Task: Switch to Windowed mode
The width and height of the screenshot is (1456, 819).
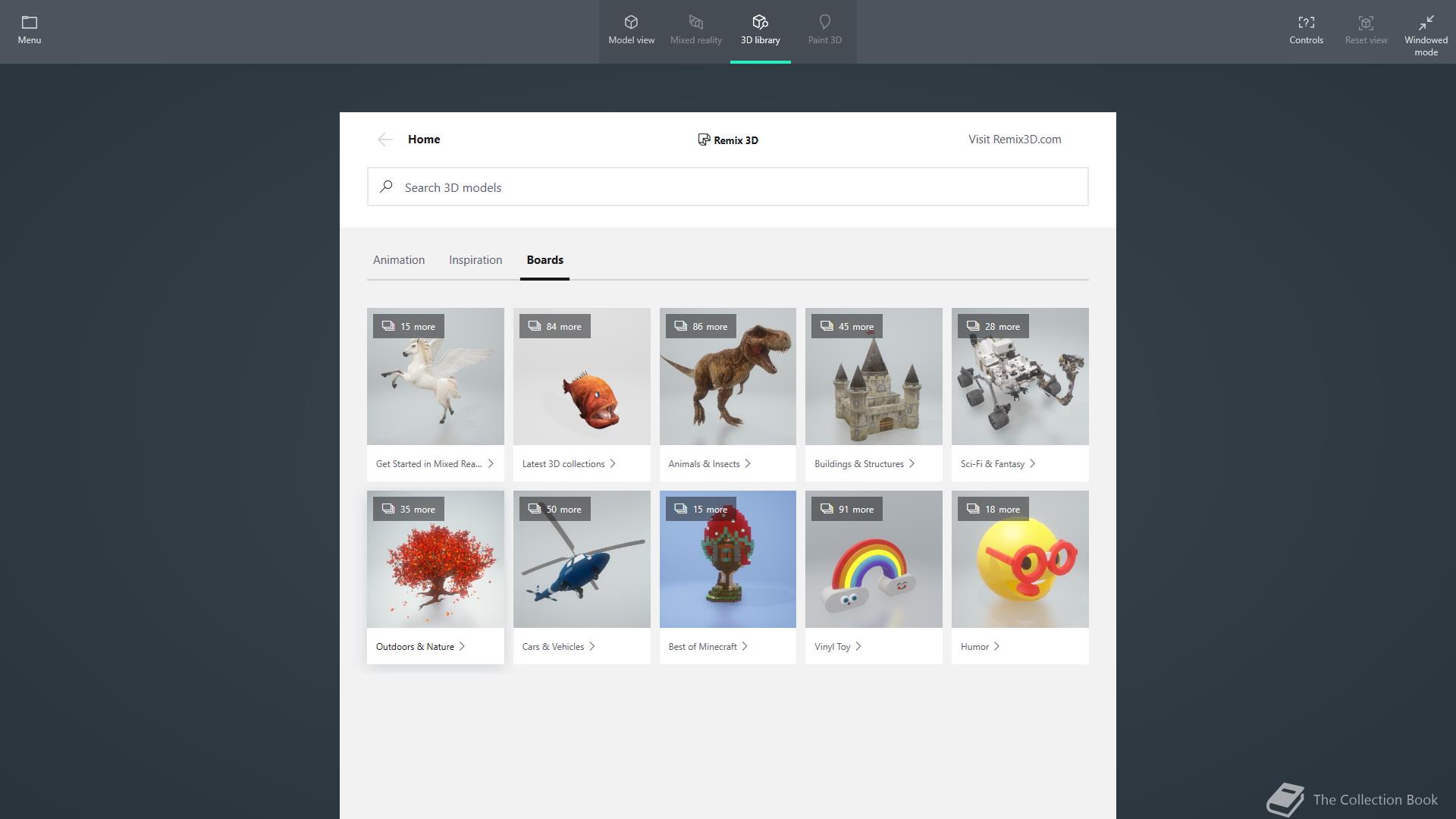Action: coord(1426,36)
